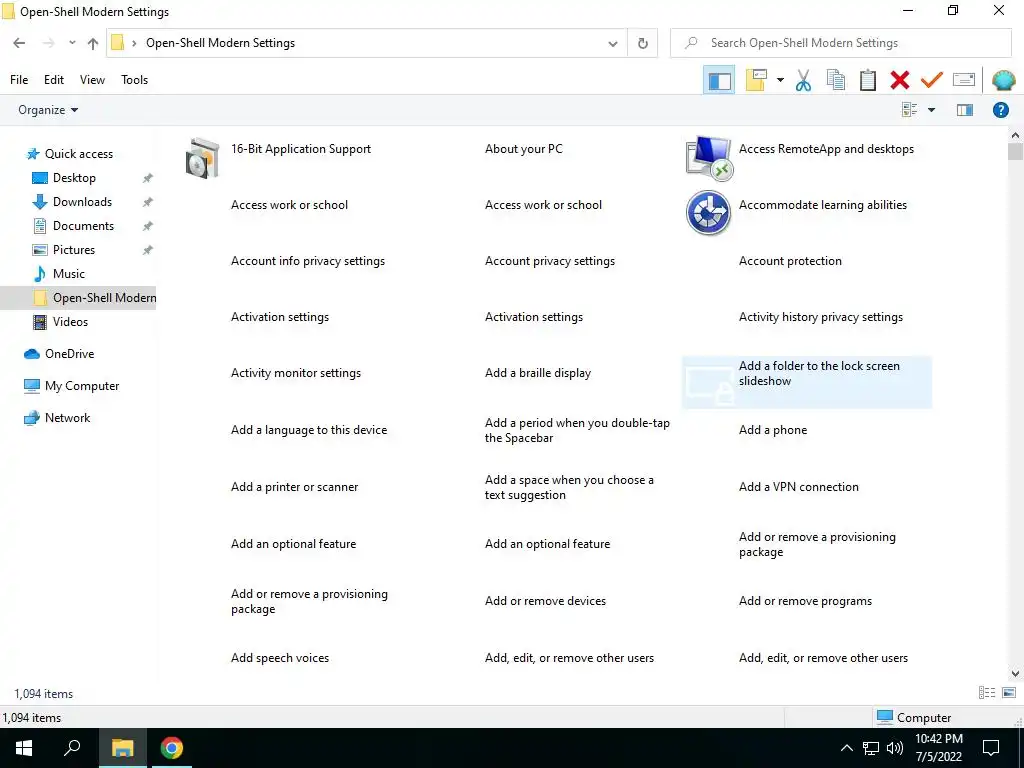Select Add or remove programs item
1024x768 pixels.
coord(805,601)
